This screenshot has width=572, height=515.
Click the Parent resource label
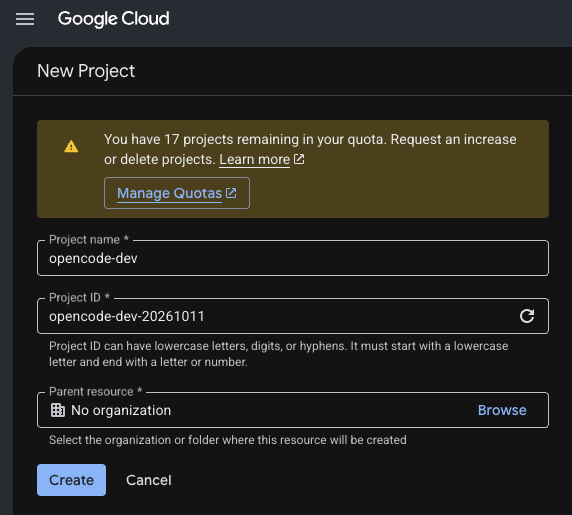tap(95, 391)
